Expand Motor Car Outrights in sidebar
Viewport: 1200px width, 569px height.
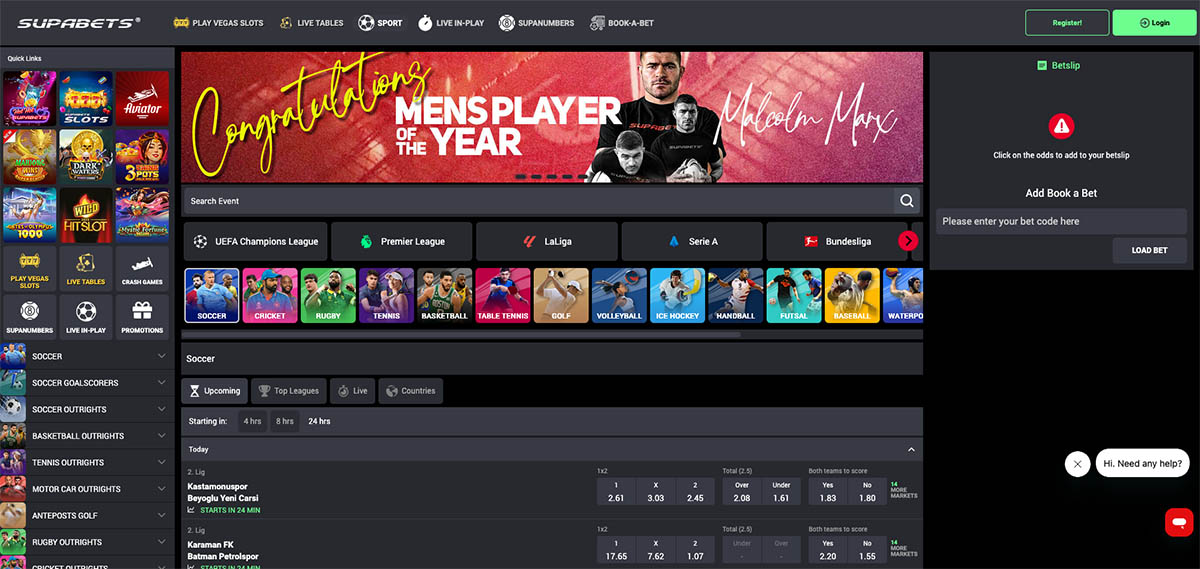point(87,489)
